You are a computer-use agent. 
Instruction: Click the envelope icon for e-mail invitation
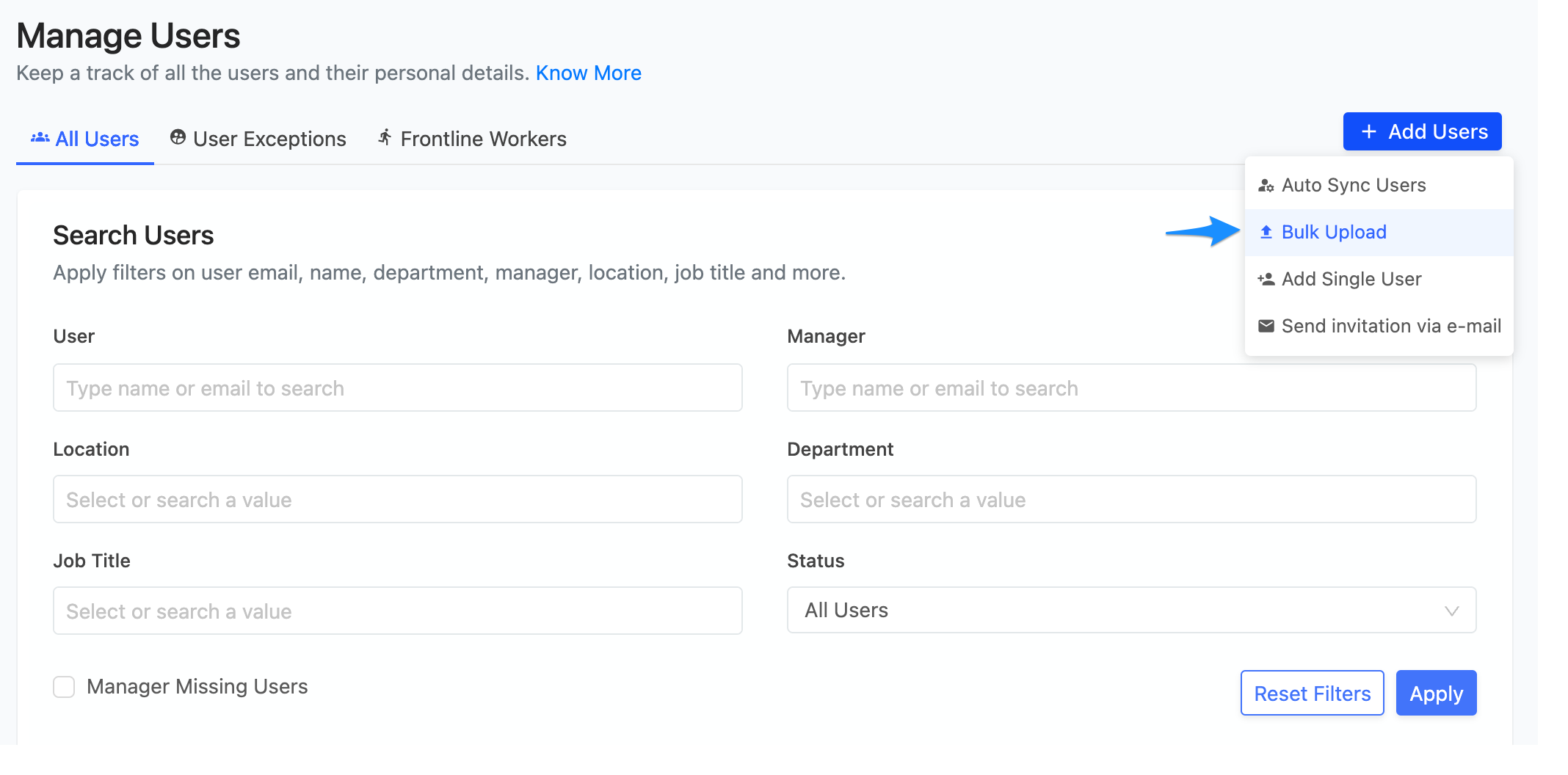[1266, 326]
